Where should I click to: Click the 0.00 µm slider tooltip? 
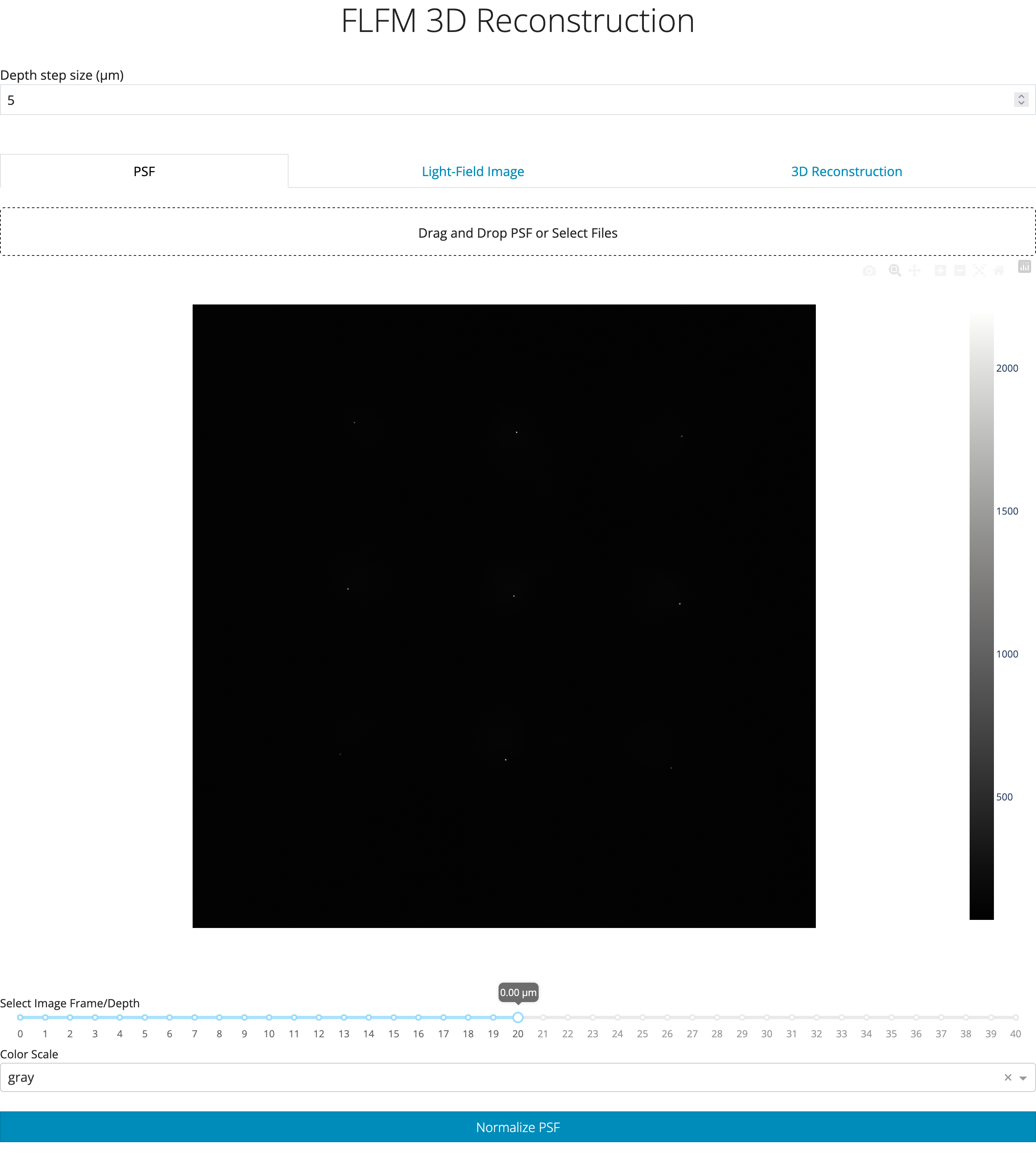pos(518,992)
